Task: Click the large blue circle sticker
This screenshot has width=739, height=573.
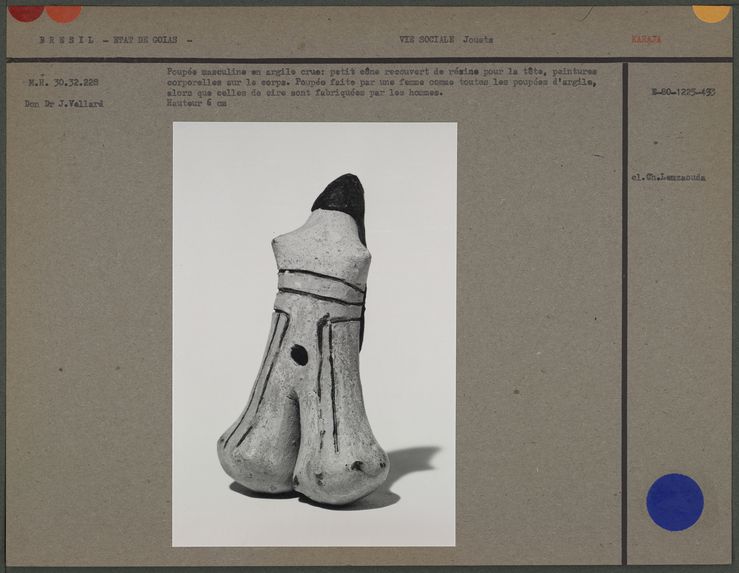Action: coord(674,502)
